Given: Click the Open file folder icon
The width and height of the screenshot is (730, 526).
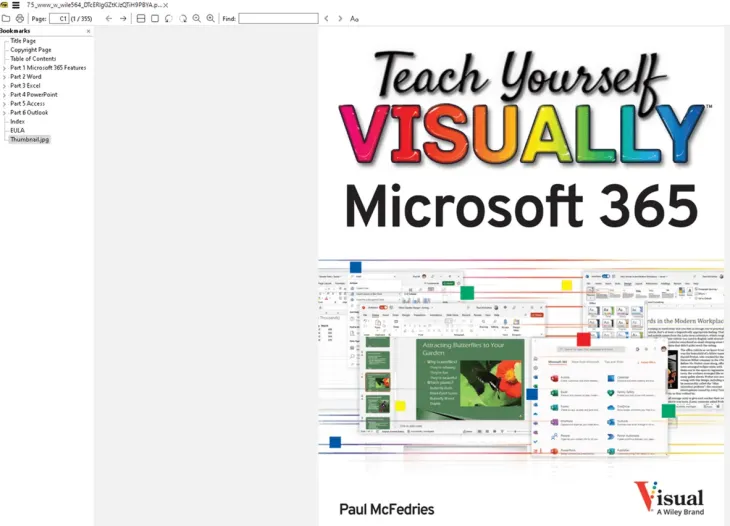Looking at the screenshot, I should tap(6, 18).
